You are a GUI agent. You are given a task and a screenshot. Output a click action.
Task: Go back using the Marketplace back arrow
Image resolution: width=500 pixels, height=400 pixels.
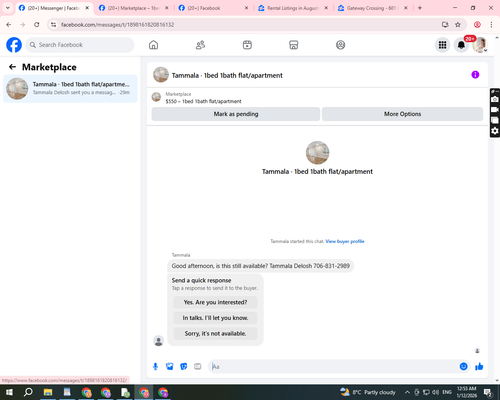(x=12, y=67)
